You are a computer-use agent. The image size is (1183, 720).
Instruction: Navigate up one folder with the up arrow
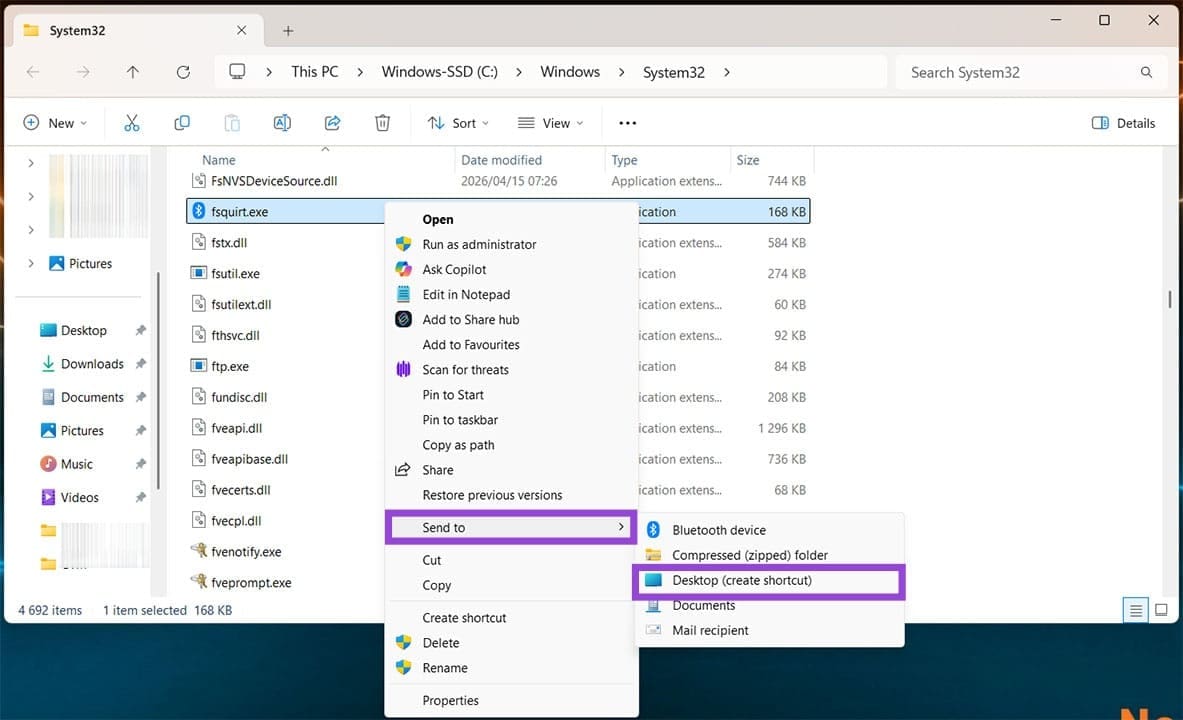[131, 71]
